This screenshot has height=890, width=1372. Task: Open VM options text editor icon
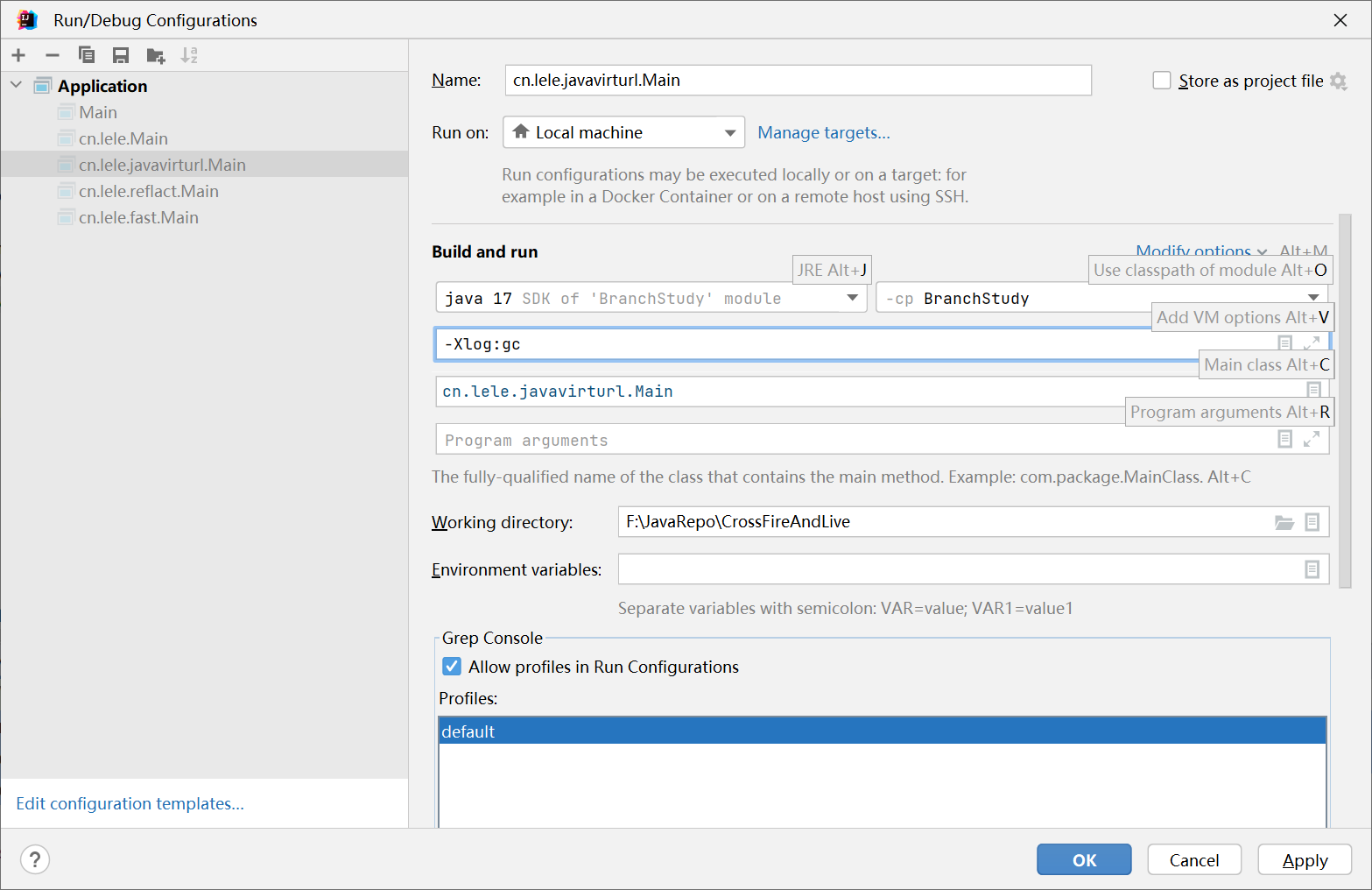tap(1285, 343)
